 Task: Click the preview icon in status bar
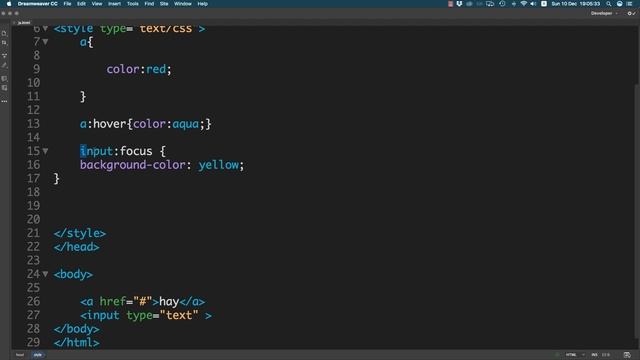pyautogui.click(x=627, y=355)
